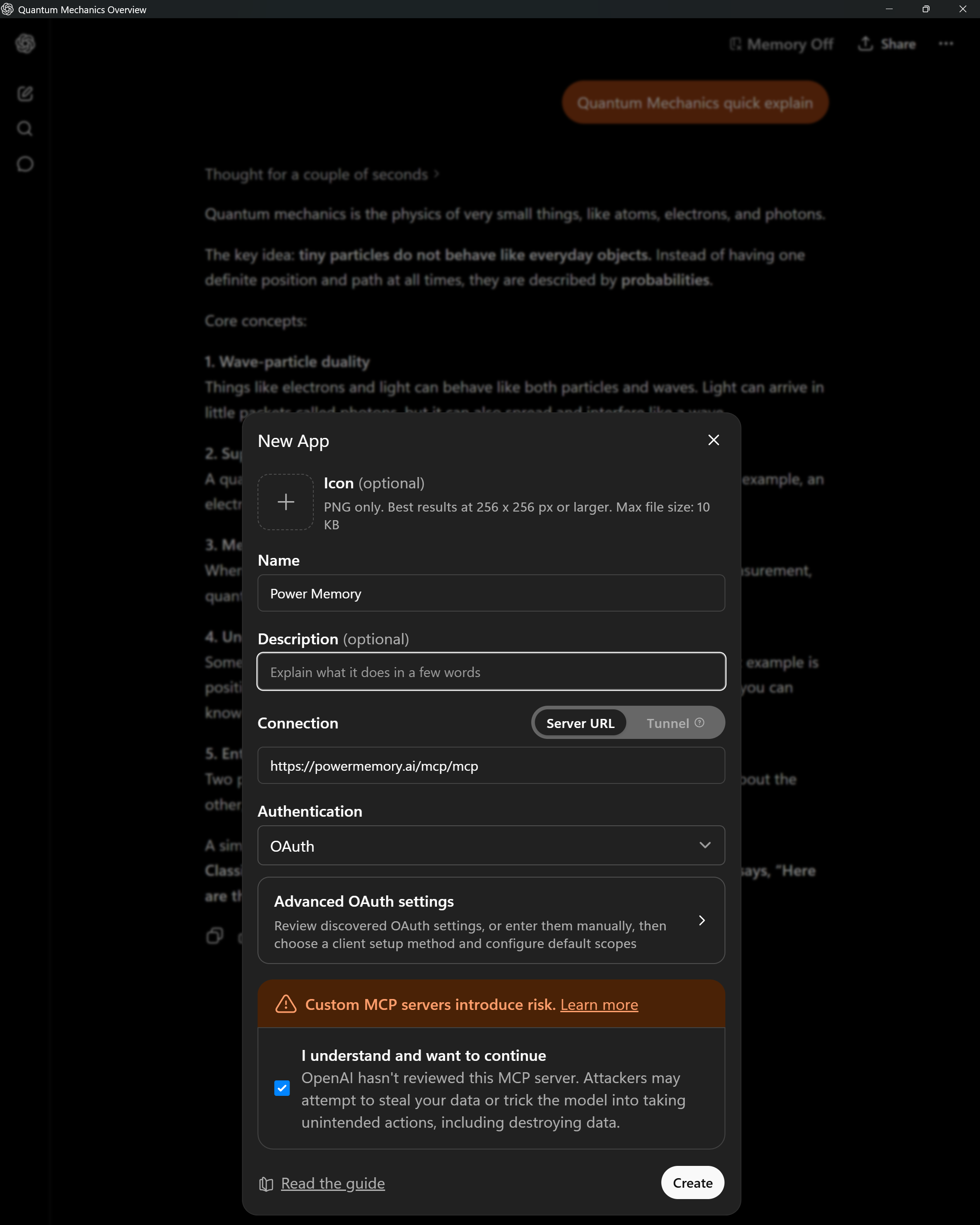Click the Tunnel help question mark icon
980x1225 pixels.
point(699,722)
